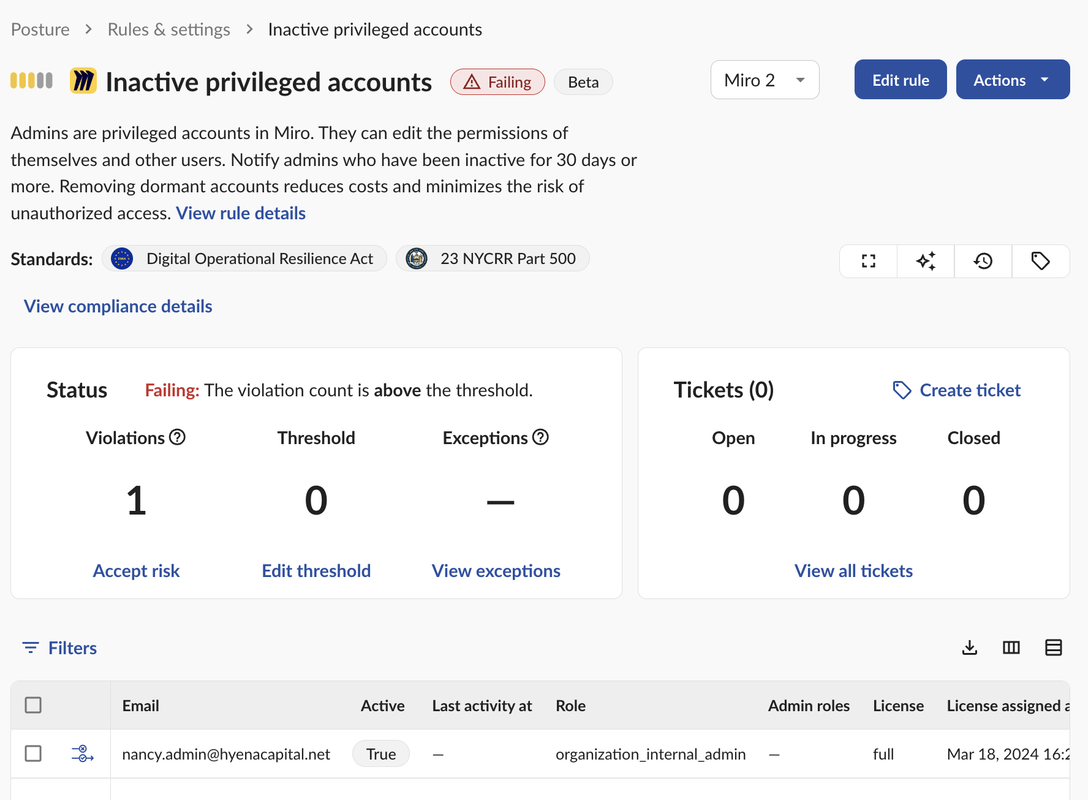This screenshot has width=1088, height=800.
Task: Download the violations table
Action: point(969,648)
